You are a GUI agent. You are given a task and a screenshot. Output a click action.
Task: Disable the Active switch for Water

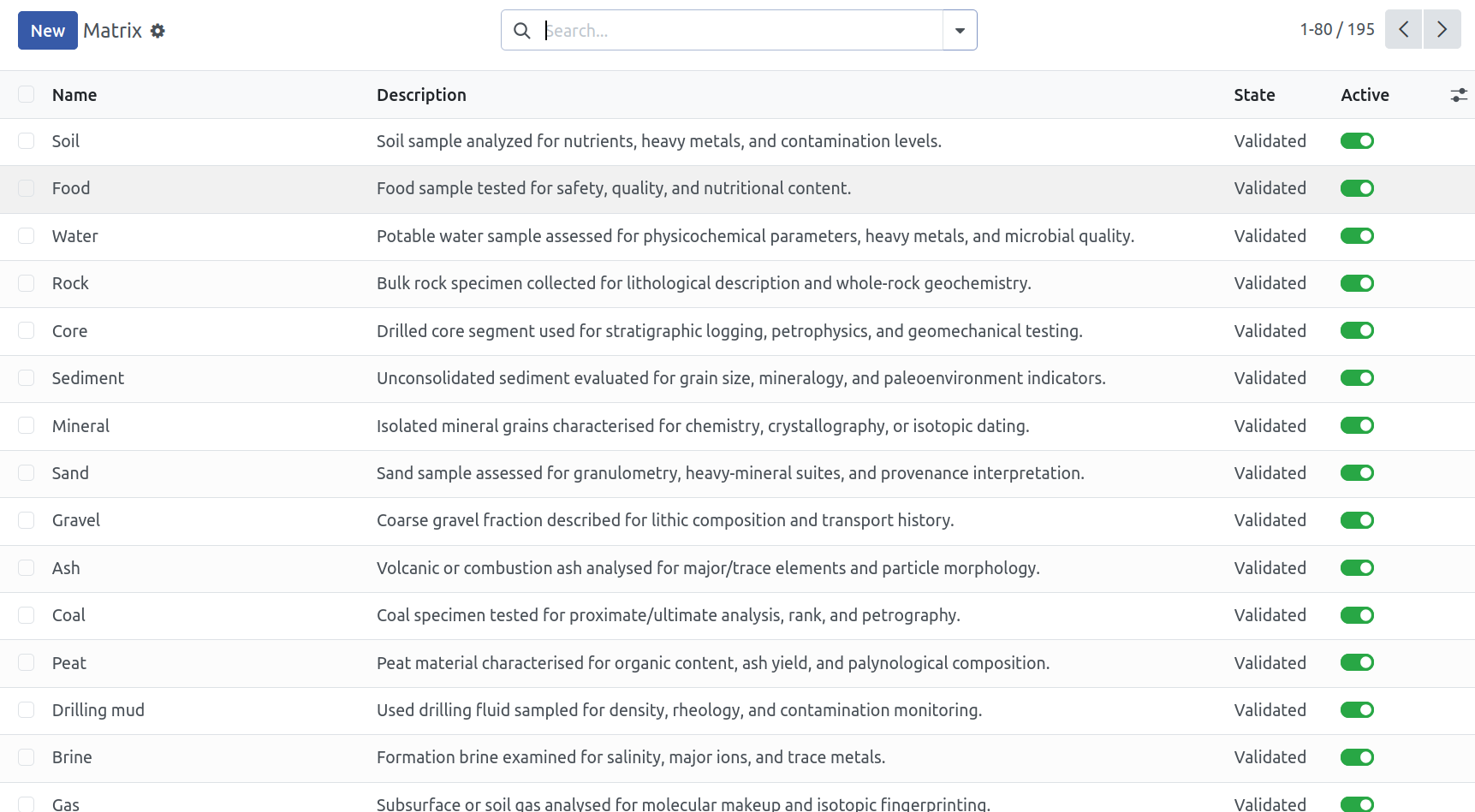1357,236
